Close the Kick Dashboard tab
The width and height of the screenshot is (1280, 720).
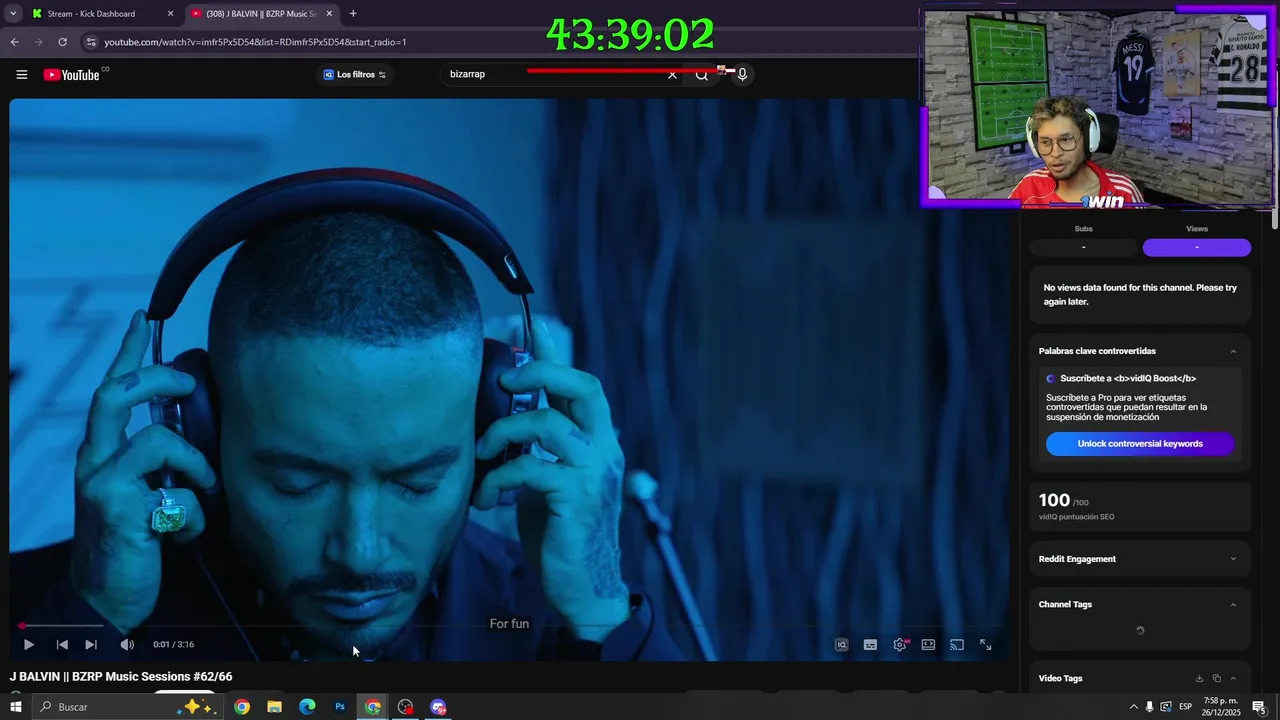tap(170, 14)
